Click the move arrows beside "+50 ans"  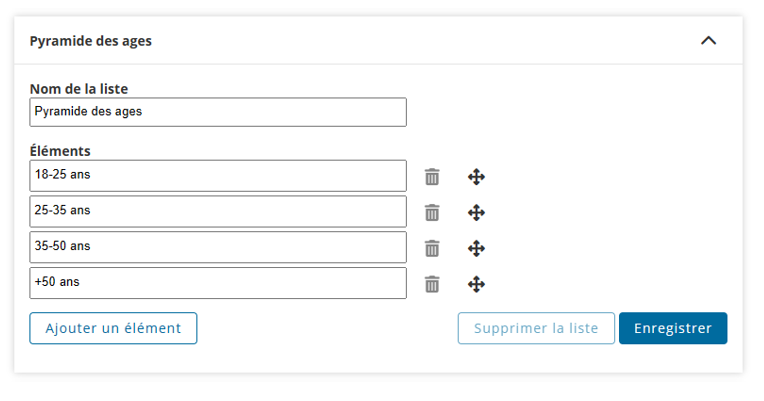(x=477, y=284)
